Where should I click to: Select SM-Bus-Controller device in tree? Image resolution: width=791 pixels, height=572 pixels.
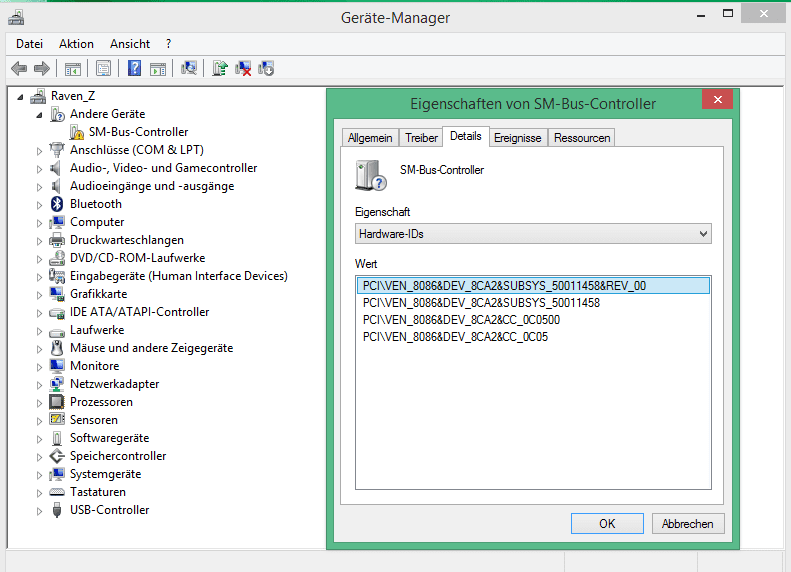pos(138,132)
